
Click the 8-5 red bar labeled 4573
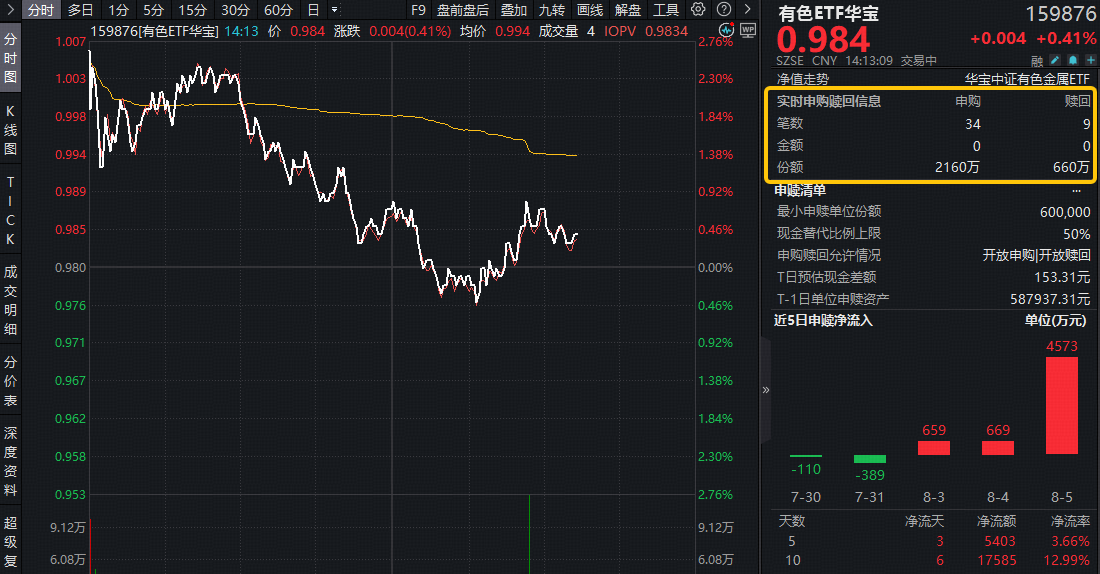pyautogui.click(x=1061, y=406)
